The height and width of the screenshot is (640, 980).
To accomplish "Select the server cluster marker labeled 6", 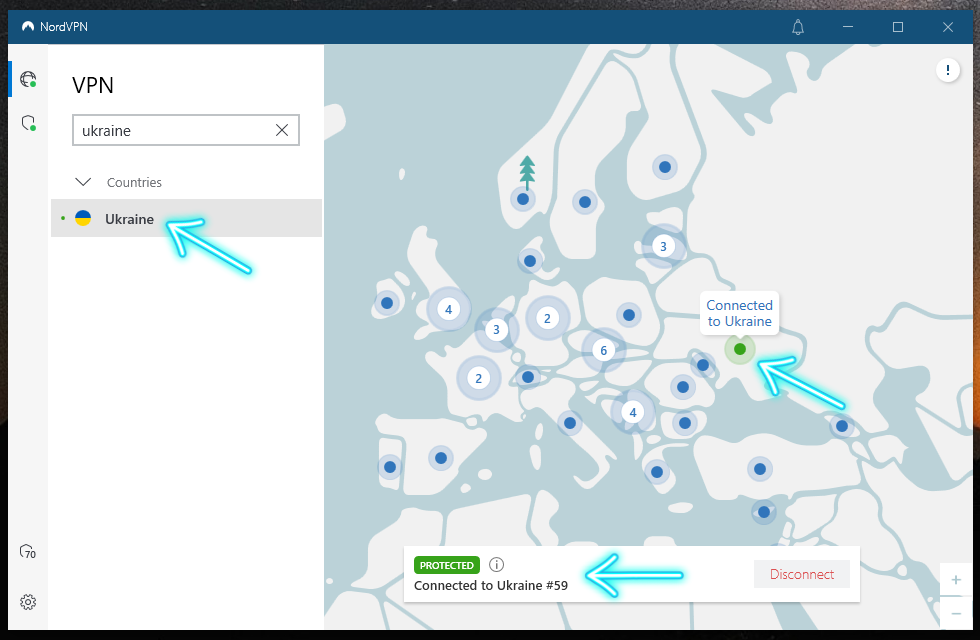I will point(603,351).
